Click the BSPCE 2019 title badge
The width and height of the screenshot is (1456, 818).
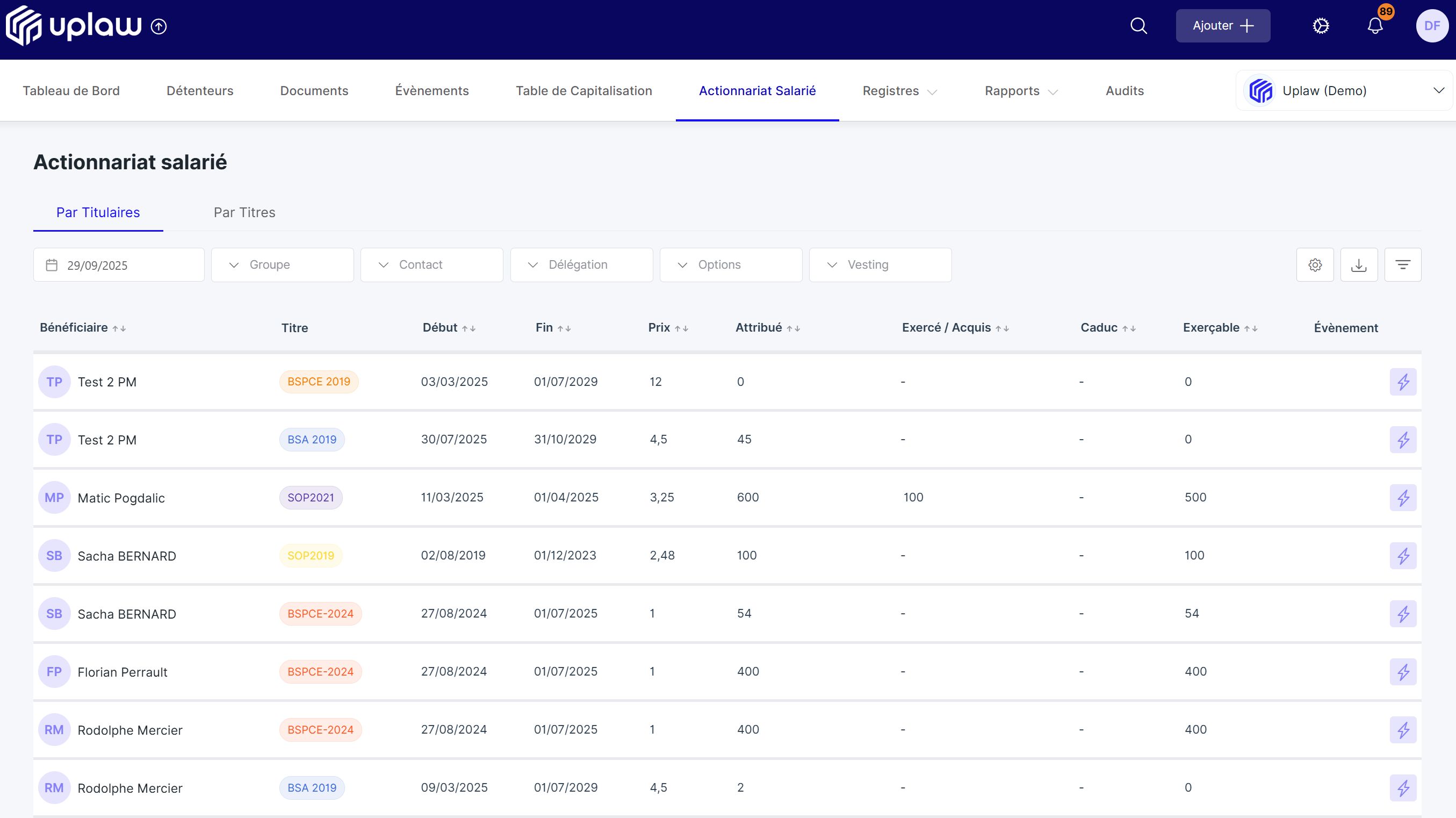319,382
